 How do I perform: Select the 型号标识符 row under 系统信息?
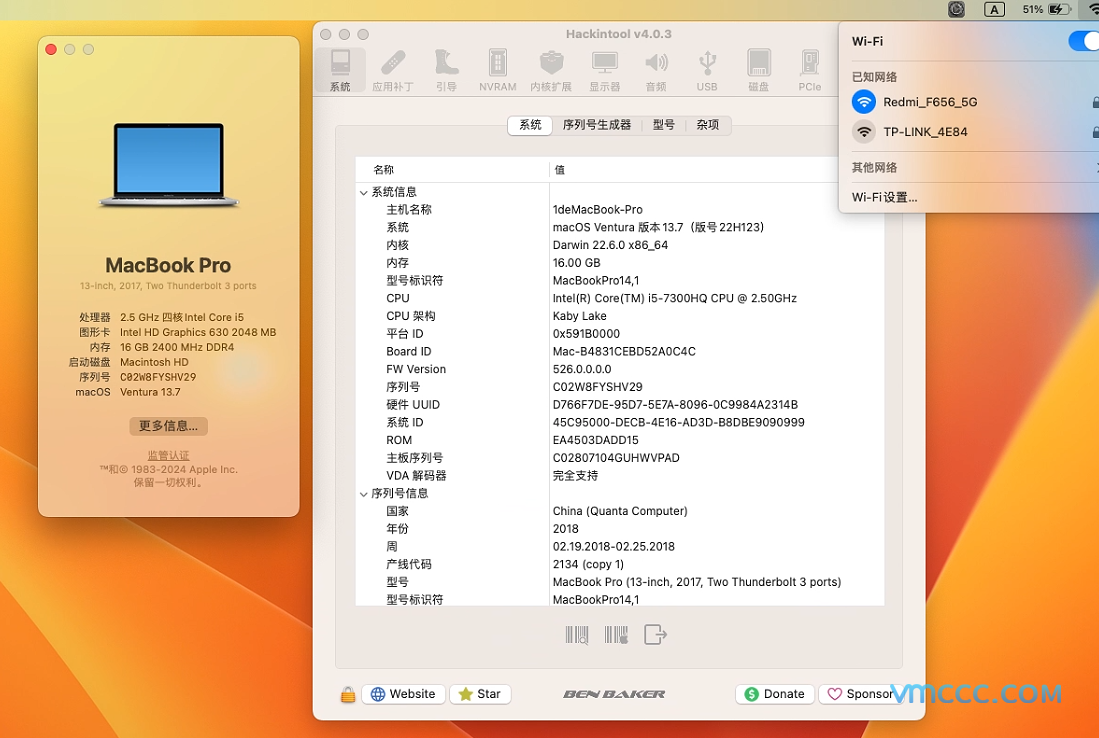click(620, 280)
